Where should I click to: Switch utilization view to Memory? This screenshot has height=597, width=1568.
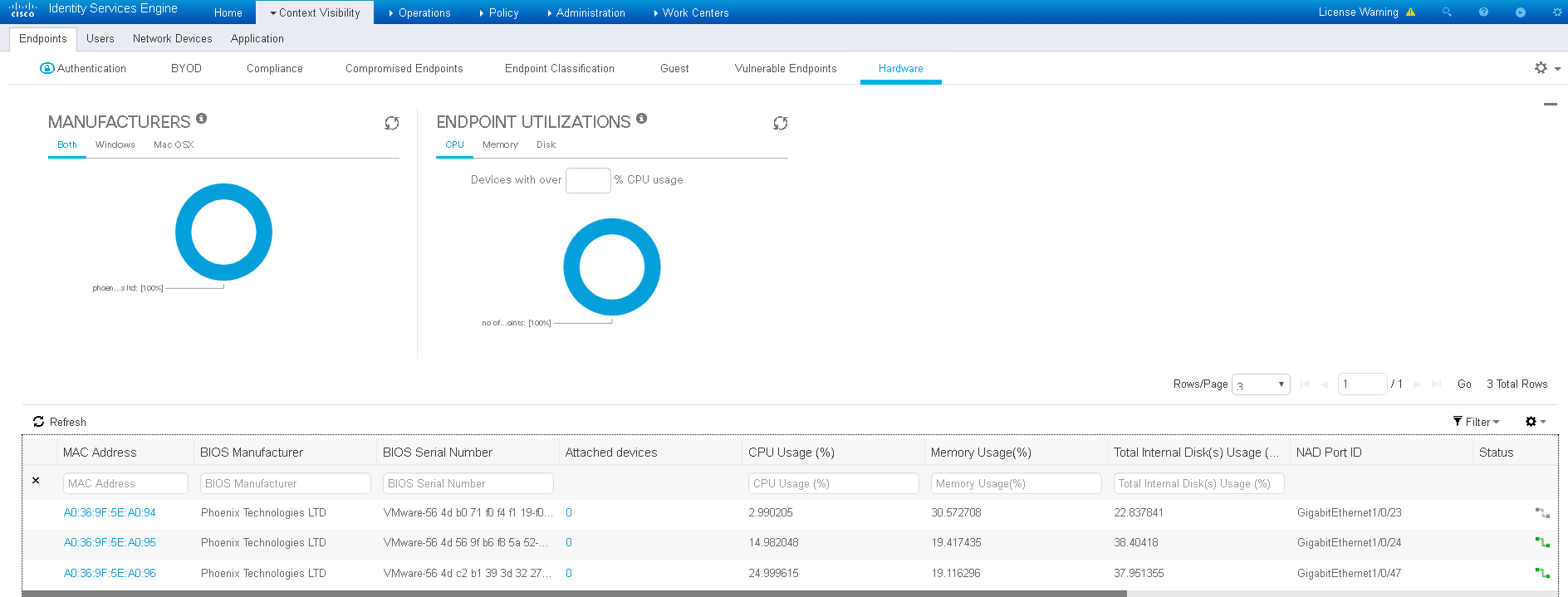tap(500, 144)
